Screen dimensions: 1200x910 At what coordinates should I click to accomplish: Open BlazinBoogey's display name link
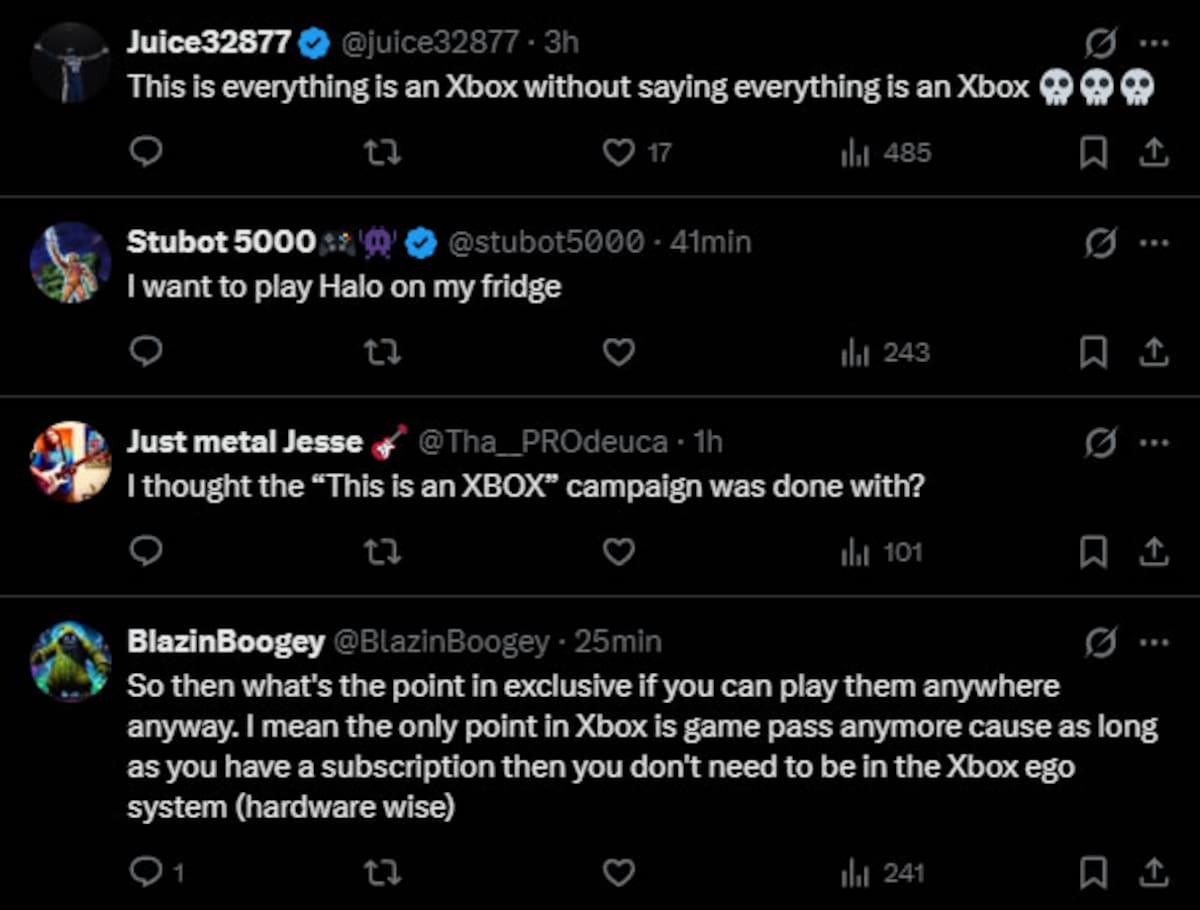[225, 641]
